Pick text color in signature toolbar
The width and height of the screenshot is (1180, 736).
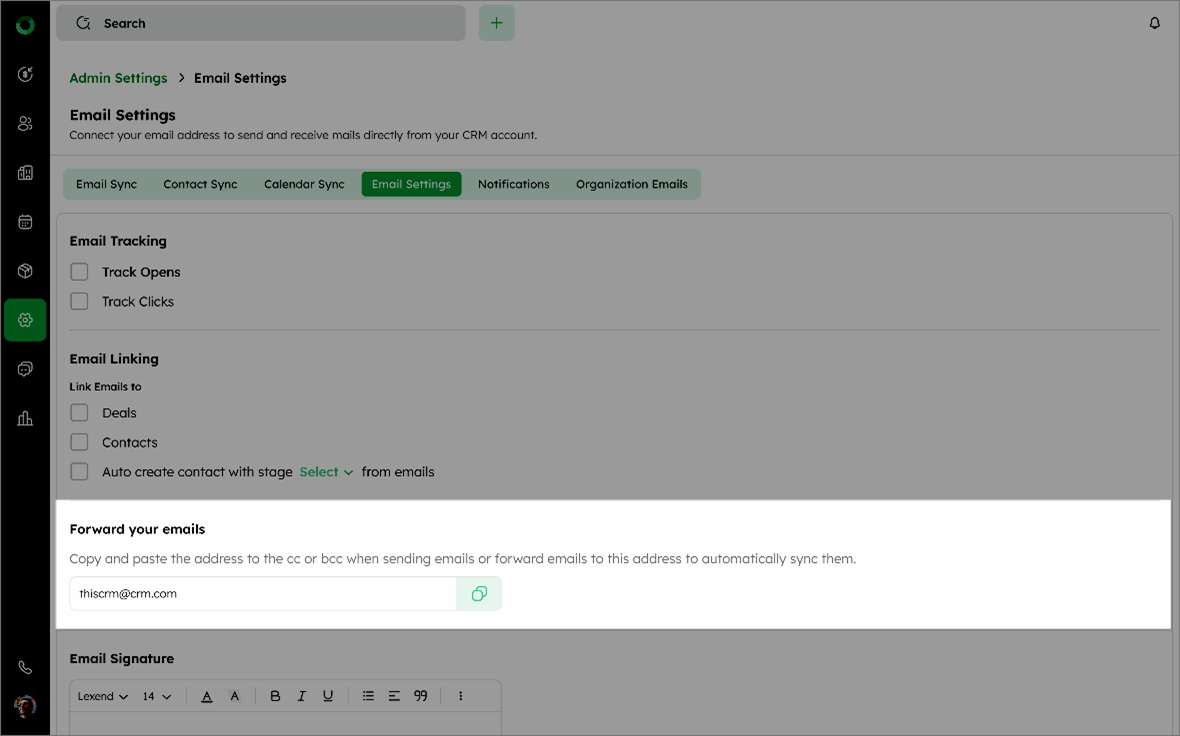(x=207, y=696)
